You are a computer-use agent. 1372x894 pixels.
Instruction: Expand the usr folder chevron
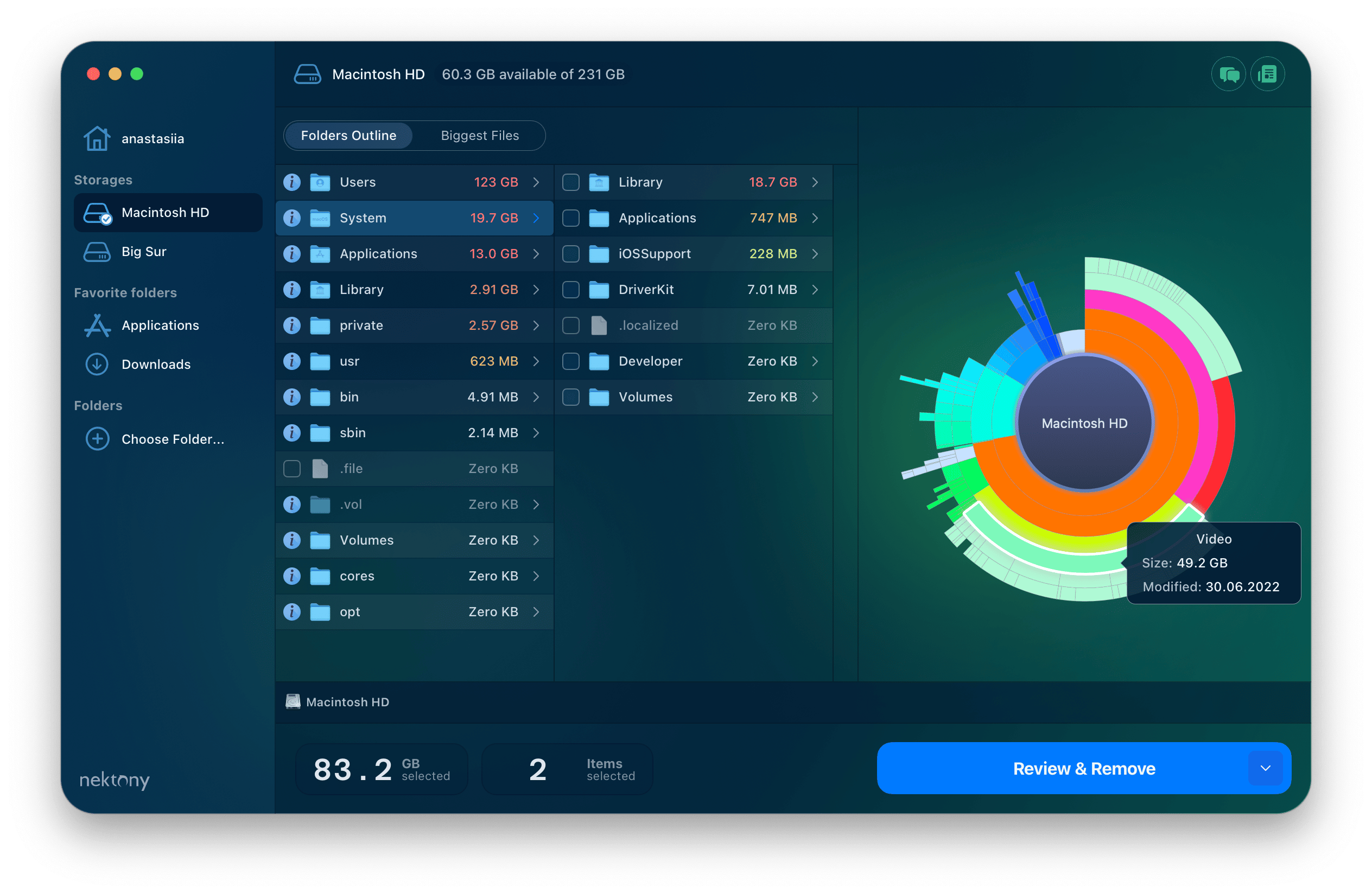click(x=536, y=361)
